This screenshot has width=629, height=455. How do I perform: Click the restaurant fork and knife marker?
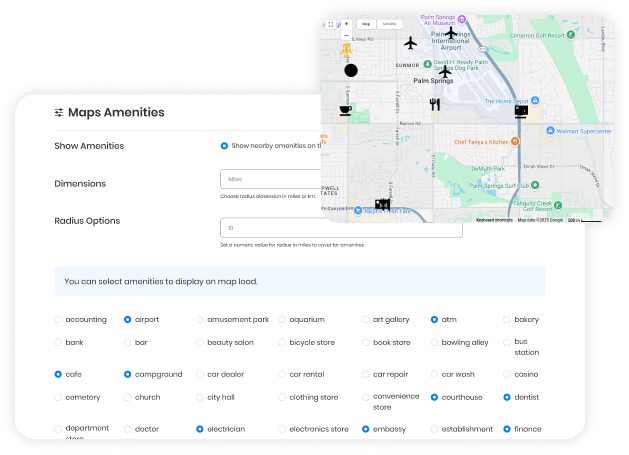434,104
